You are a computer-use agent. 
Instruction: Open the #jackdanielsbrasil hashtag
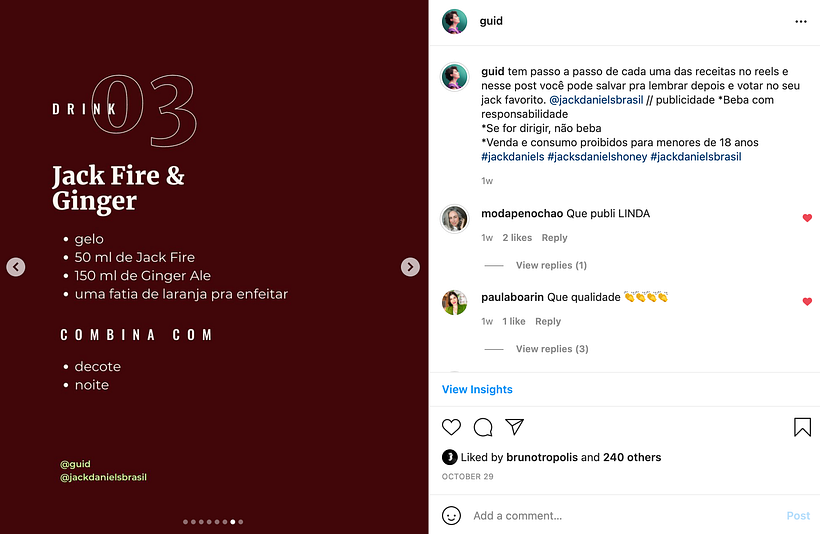tap(696, 156)
